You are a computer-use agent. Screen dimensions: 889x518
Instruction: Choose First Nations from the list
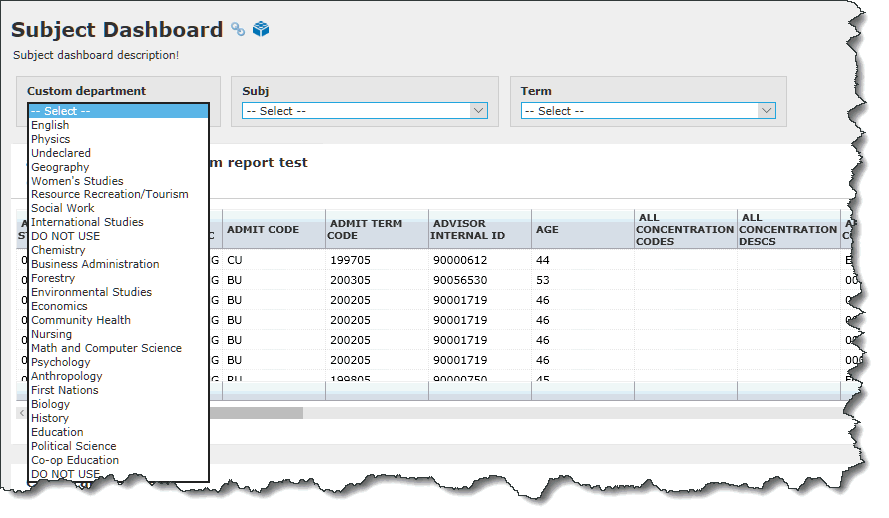click(x=65, y=390)
